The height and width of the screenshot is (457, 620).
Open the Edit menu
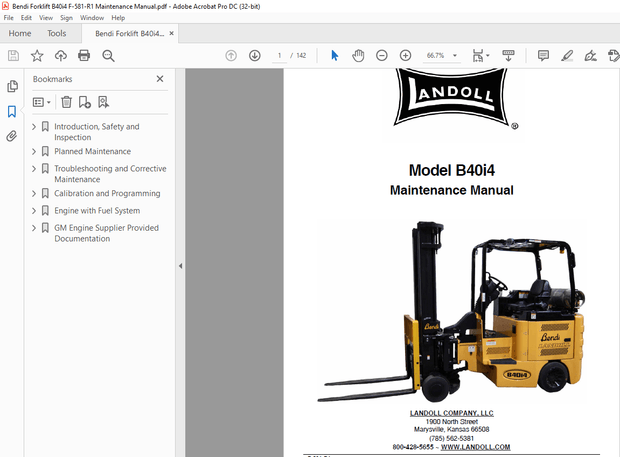[x=26, y=18]
